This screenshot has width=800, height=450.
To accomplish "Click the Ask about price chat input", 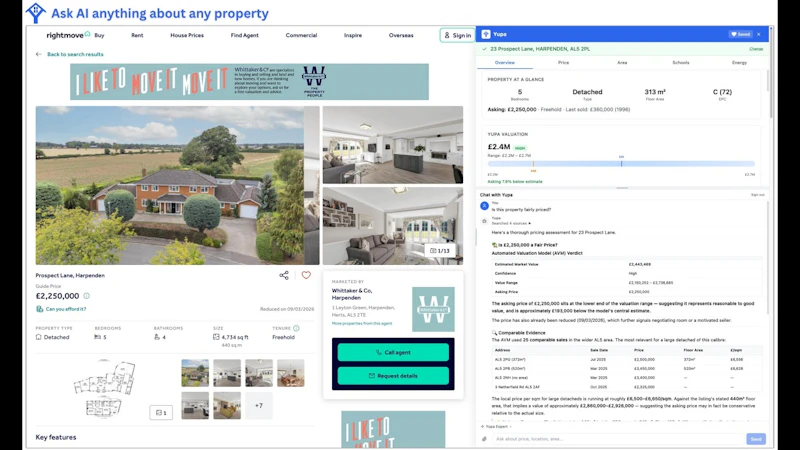I will tap(618, 439).
